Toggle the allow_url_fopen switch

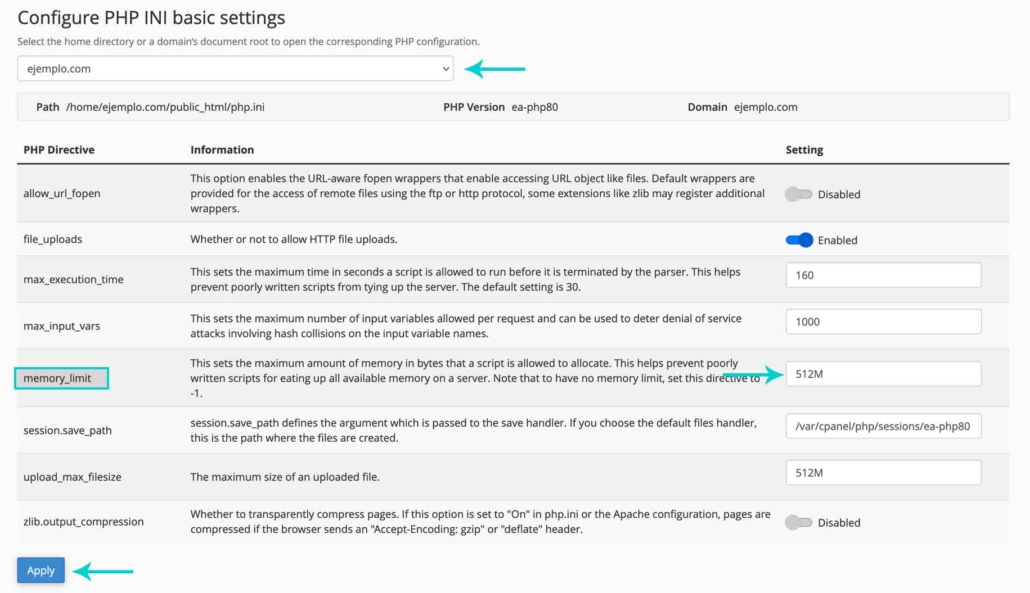798,194
